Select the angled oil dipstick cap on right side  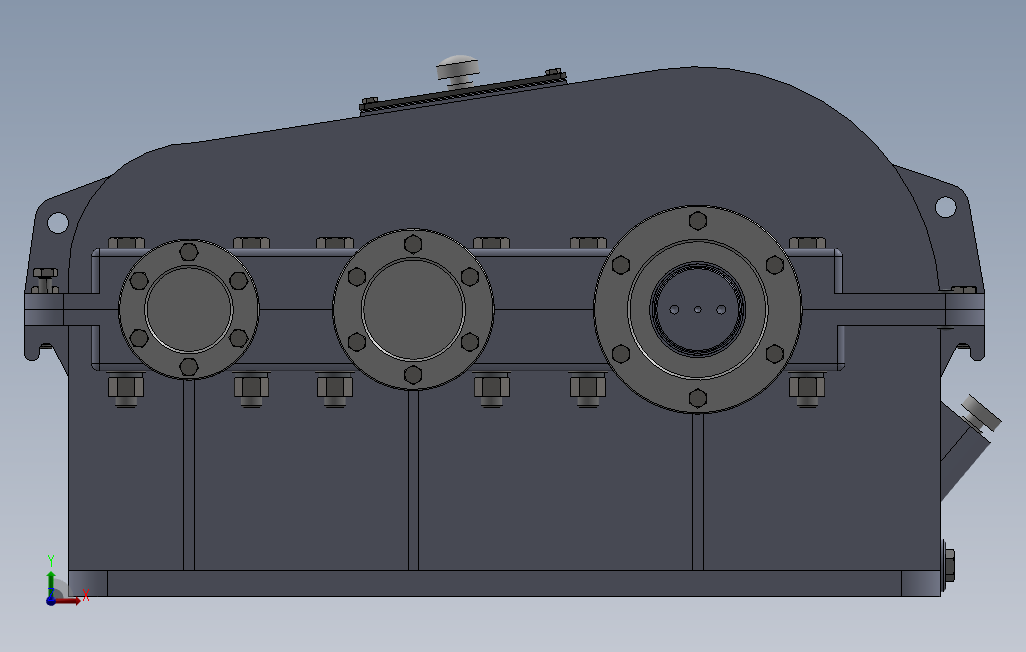pos(981,414)
